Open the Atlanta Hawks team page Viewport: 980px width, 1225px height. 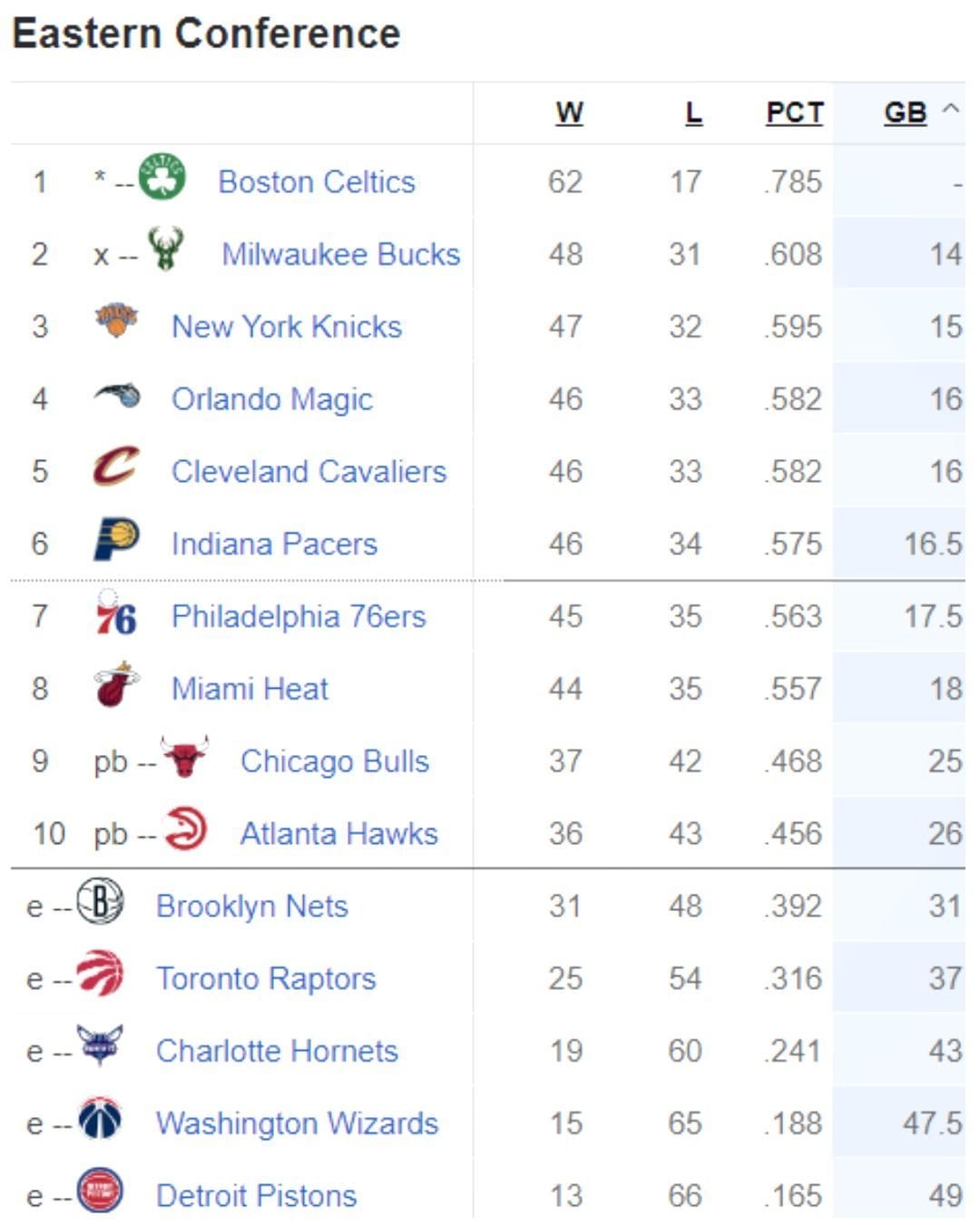point(338,832)
